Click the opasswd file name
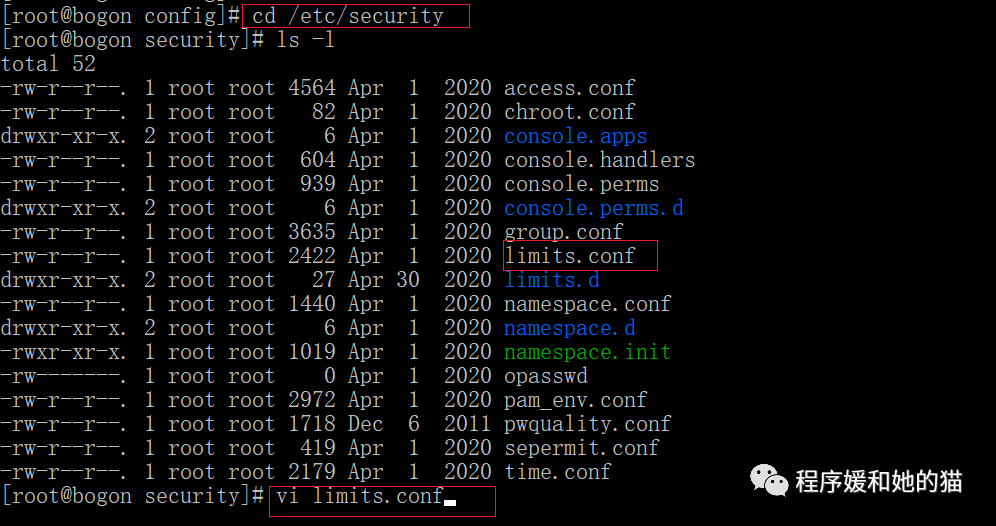Viewport: 996px width, 526px height. (x=545, y=376)
